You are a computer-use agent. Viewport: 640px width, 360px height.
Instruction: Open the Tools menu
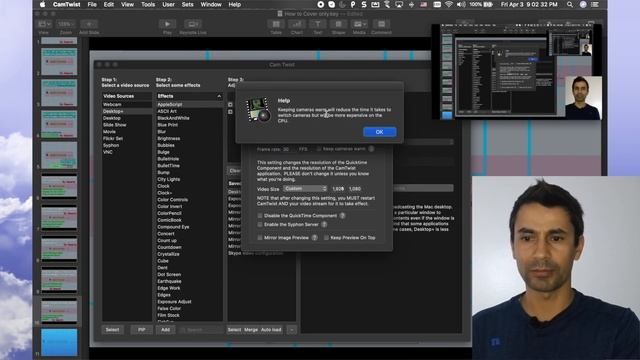pos(148,4)
